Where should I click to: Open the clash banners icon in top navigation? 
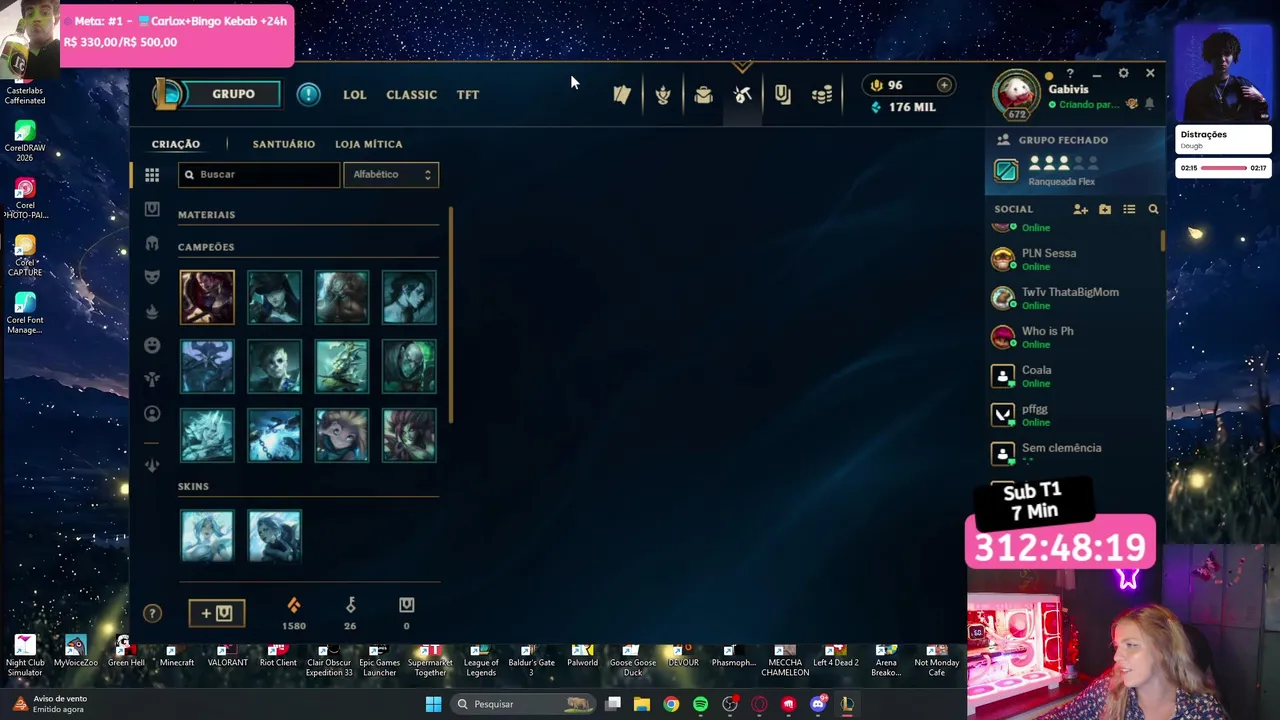coord(622,94)
